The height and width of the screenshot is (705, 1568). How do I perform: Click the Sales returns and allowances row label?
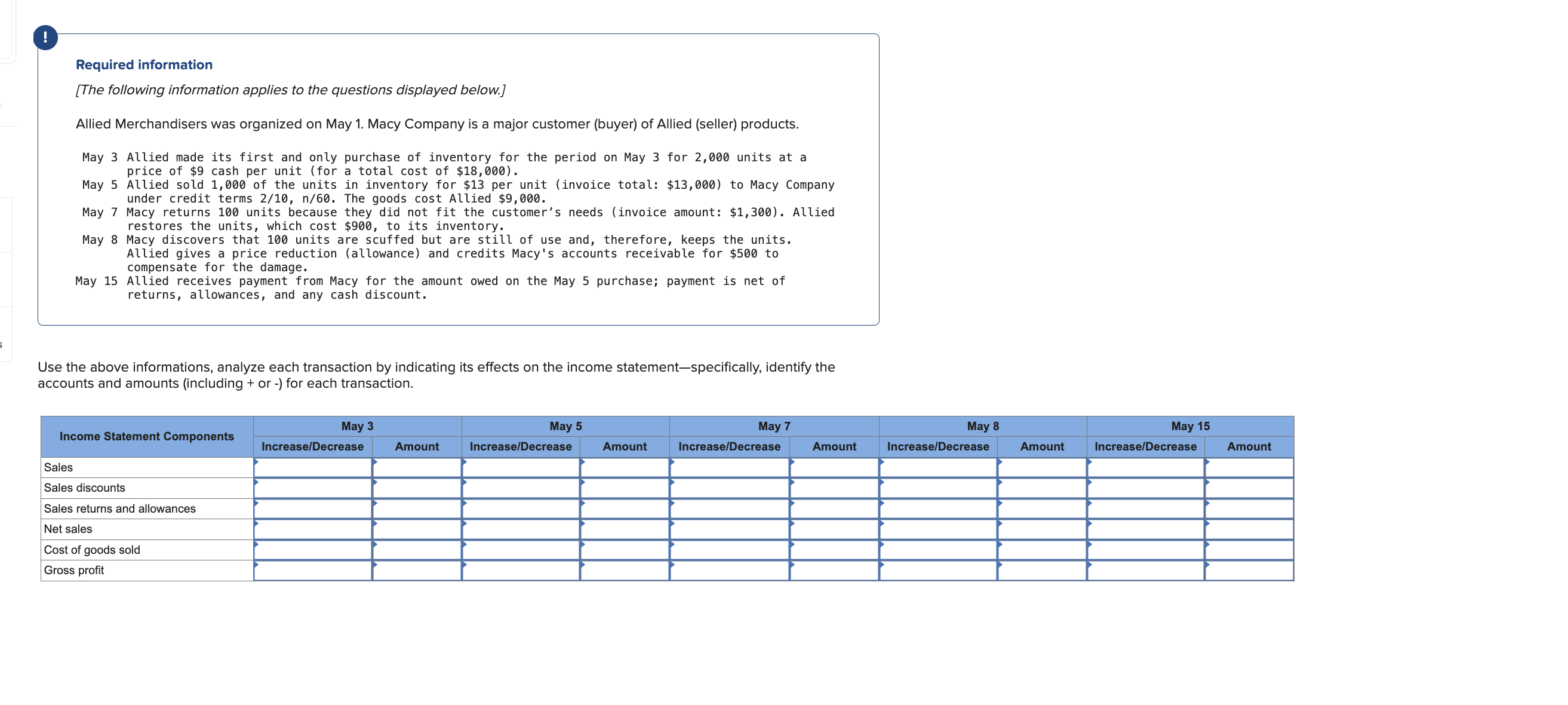pyautogui.click(x=120, y=509)
